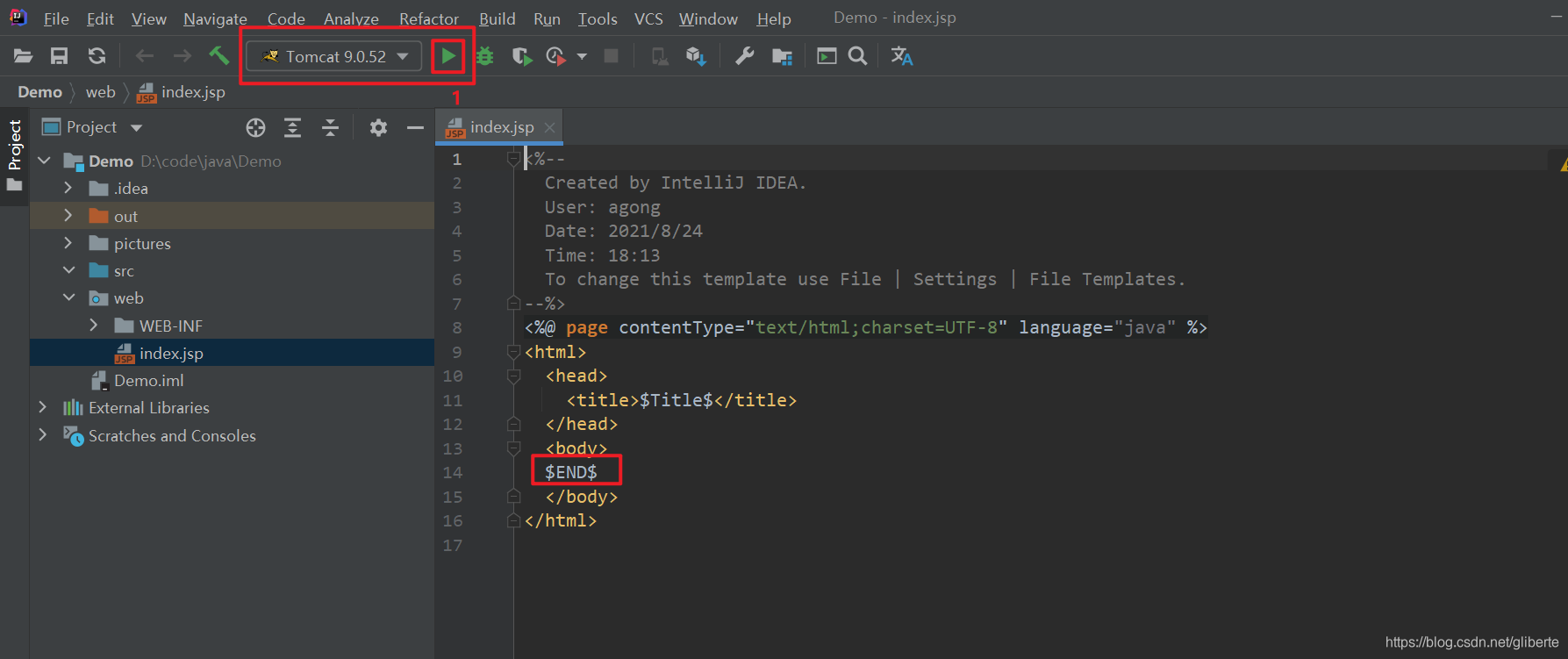Open Tomcat 9.0.52 run configuration dropdown
The width and height of the screenshot is (1568, 659).
[334, 56]
